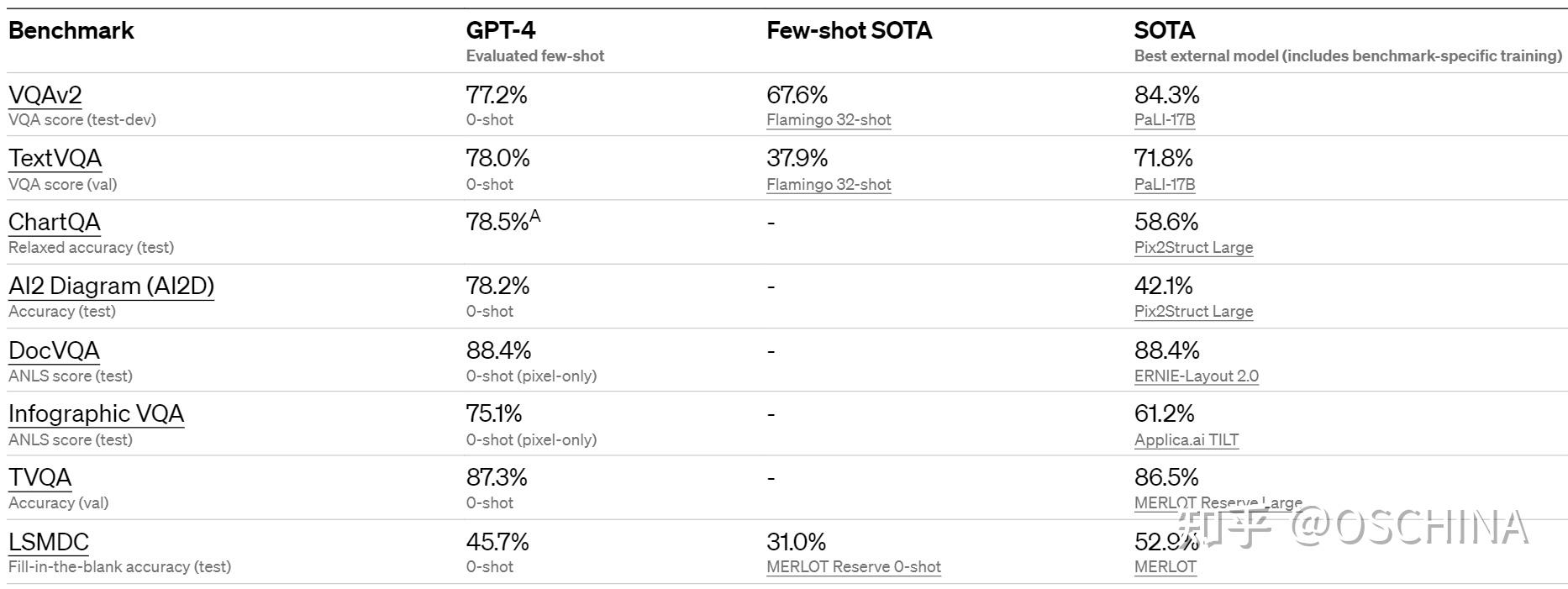Viewport: 1568px width, 589px height.
Task: Open the VQAv2 benchmark link
Action: 45,95
